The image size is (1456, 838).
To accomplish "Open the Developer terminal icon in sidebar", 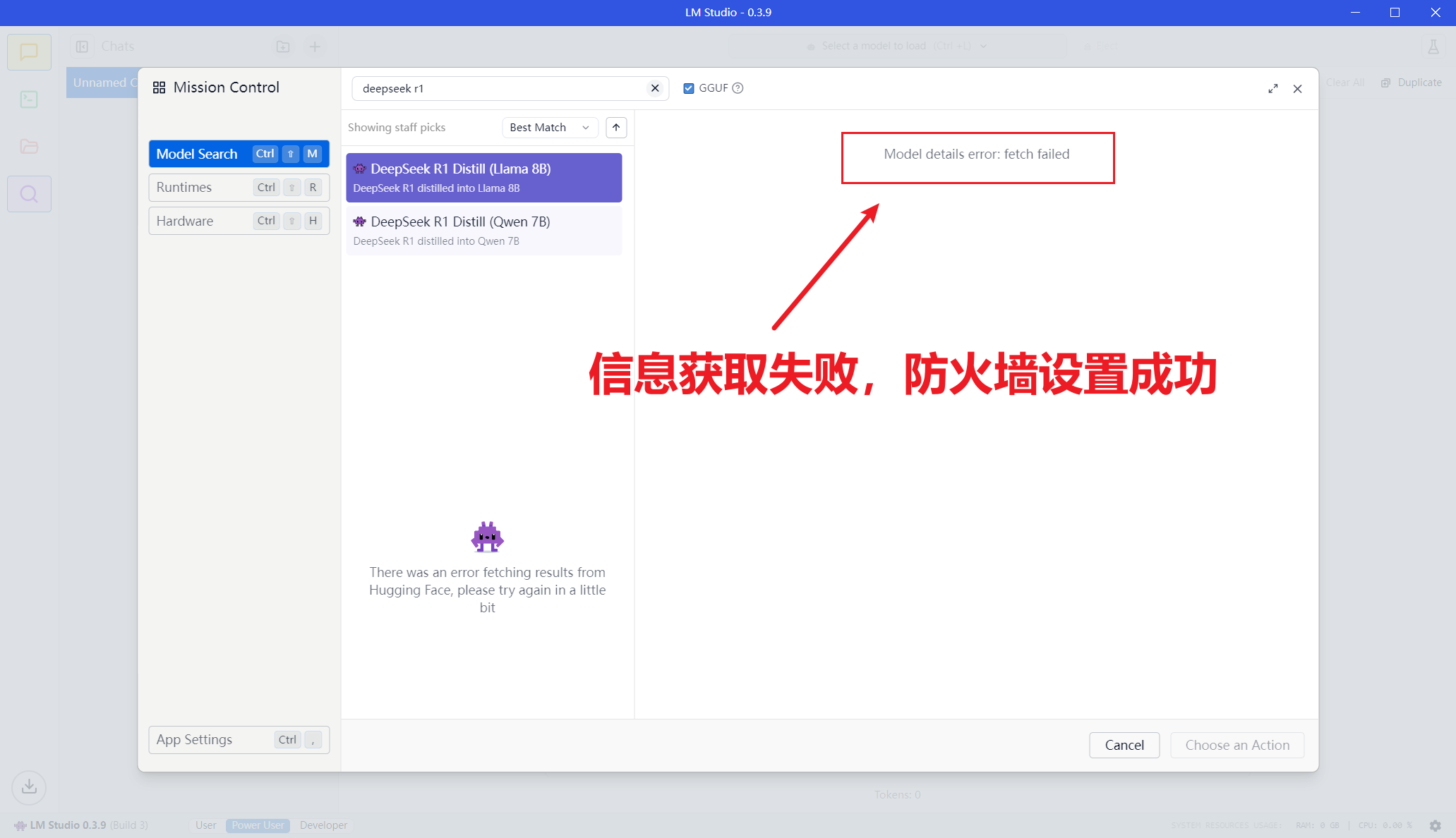I will 29,99.
